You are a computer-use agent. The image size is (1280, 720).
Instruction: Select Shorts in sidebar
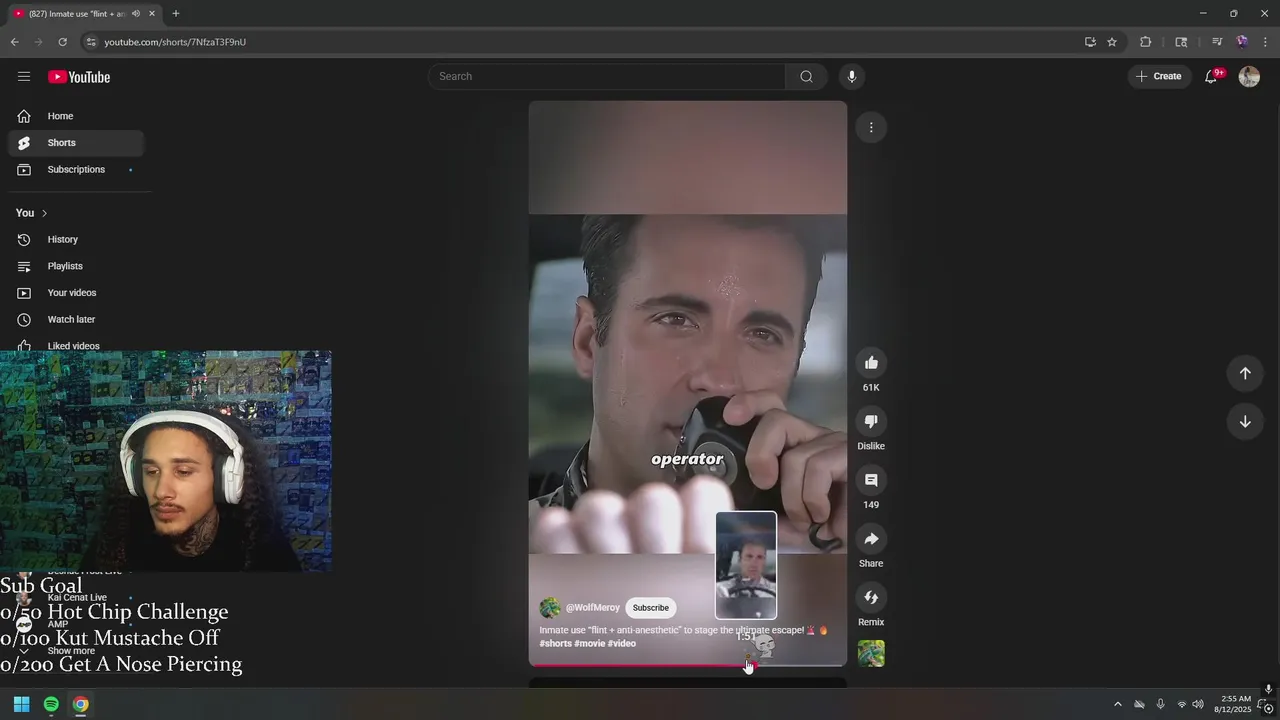pyautogui.click(x=76, y=143)
